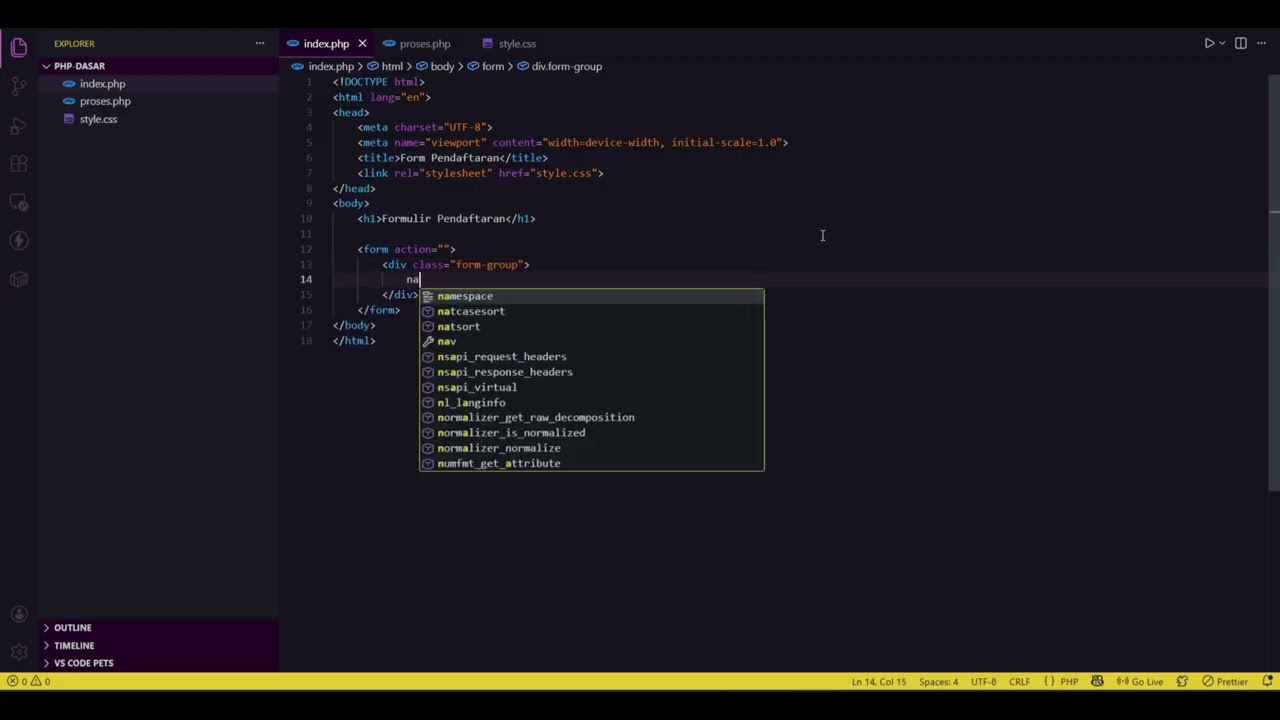The width and height of the screenshot is (1280, 720).
Task: Select the natcasesort suggestion
Action: 591,311
